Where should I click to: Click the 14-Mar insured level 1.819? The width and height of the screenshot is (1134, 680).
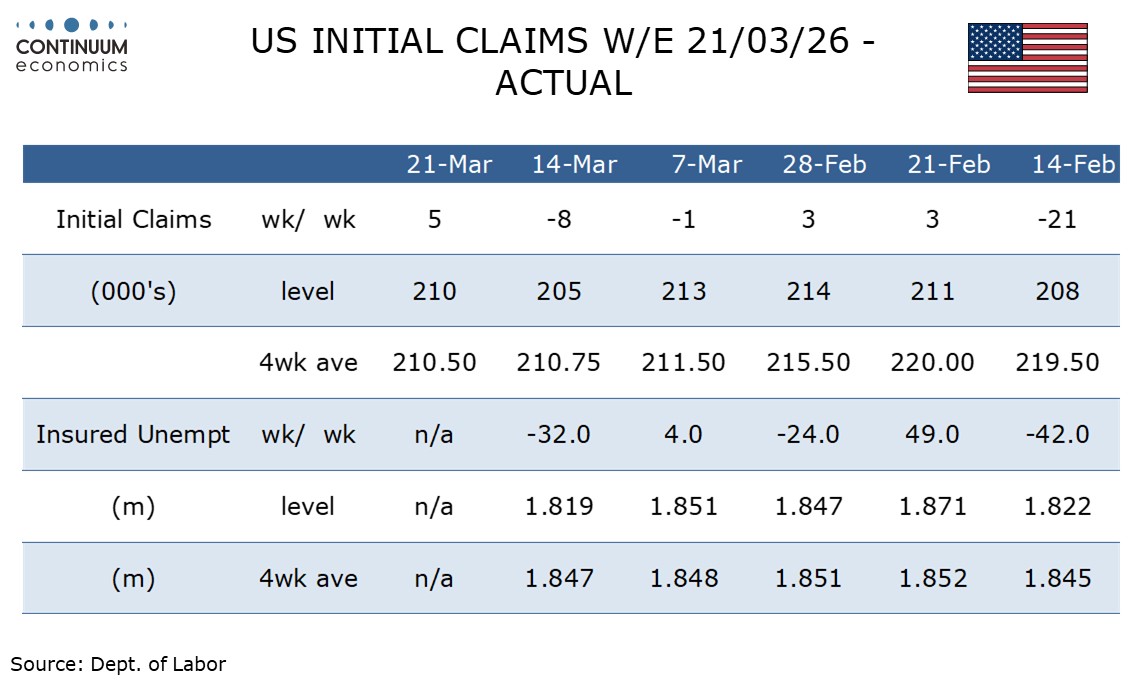(x=559, y=507)
